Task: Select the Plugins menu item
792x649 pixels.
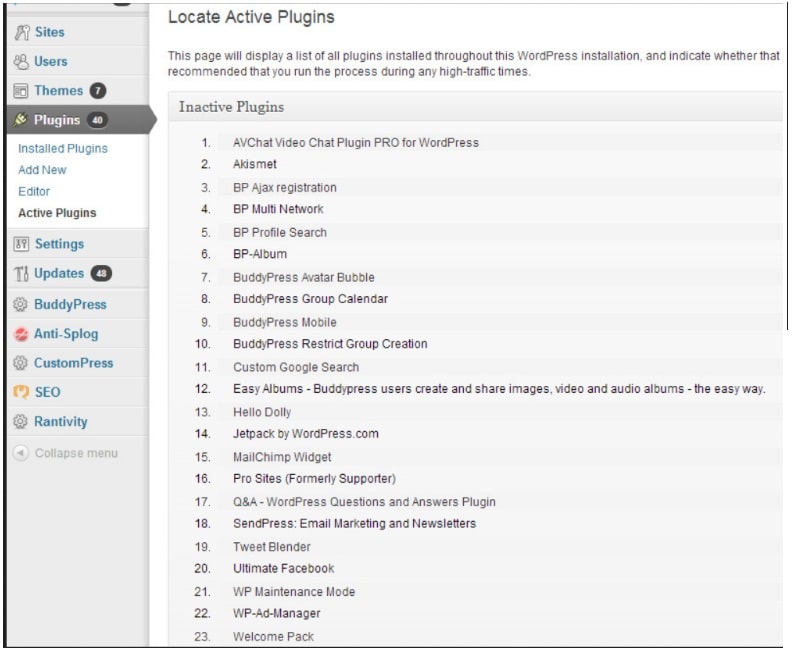Action: click(x=57, y=120)
